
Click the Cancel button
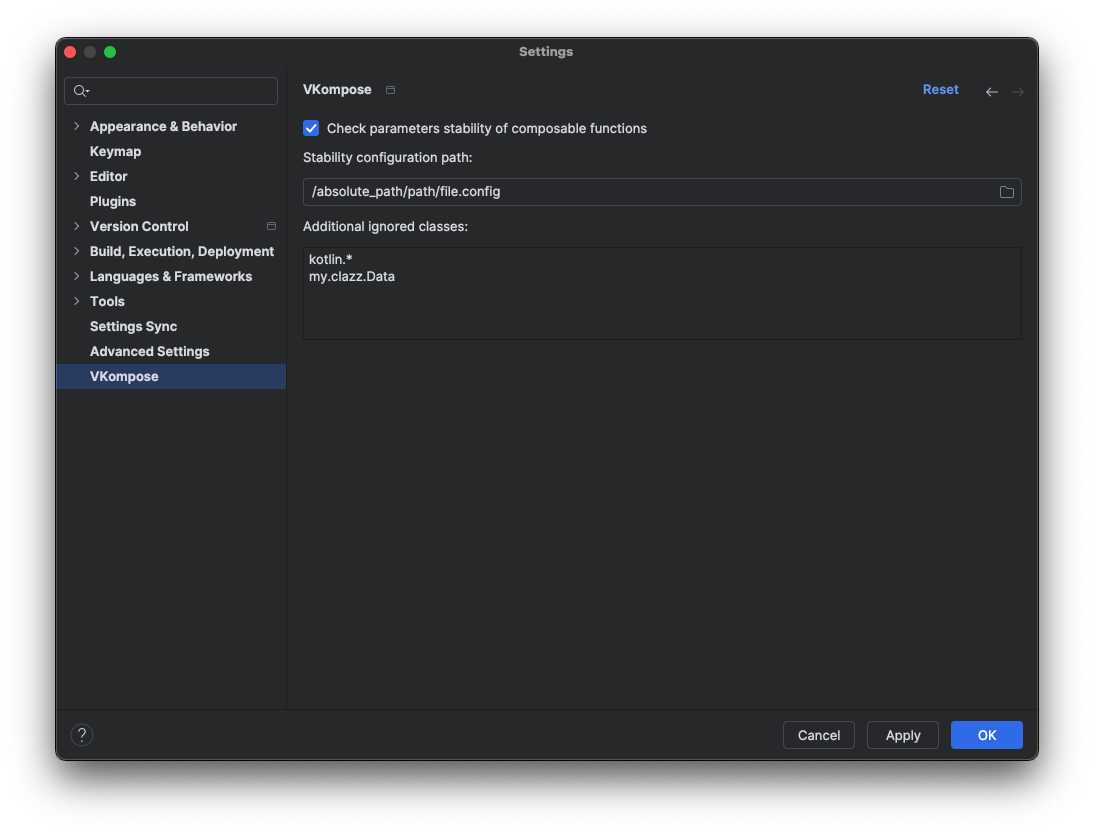point(818,735)
